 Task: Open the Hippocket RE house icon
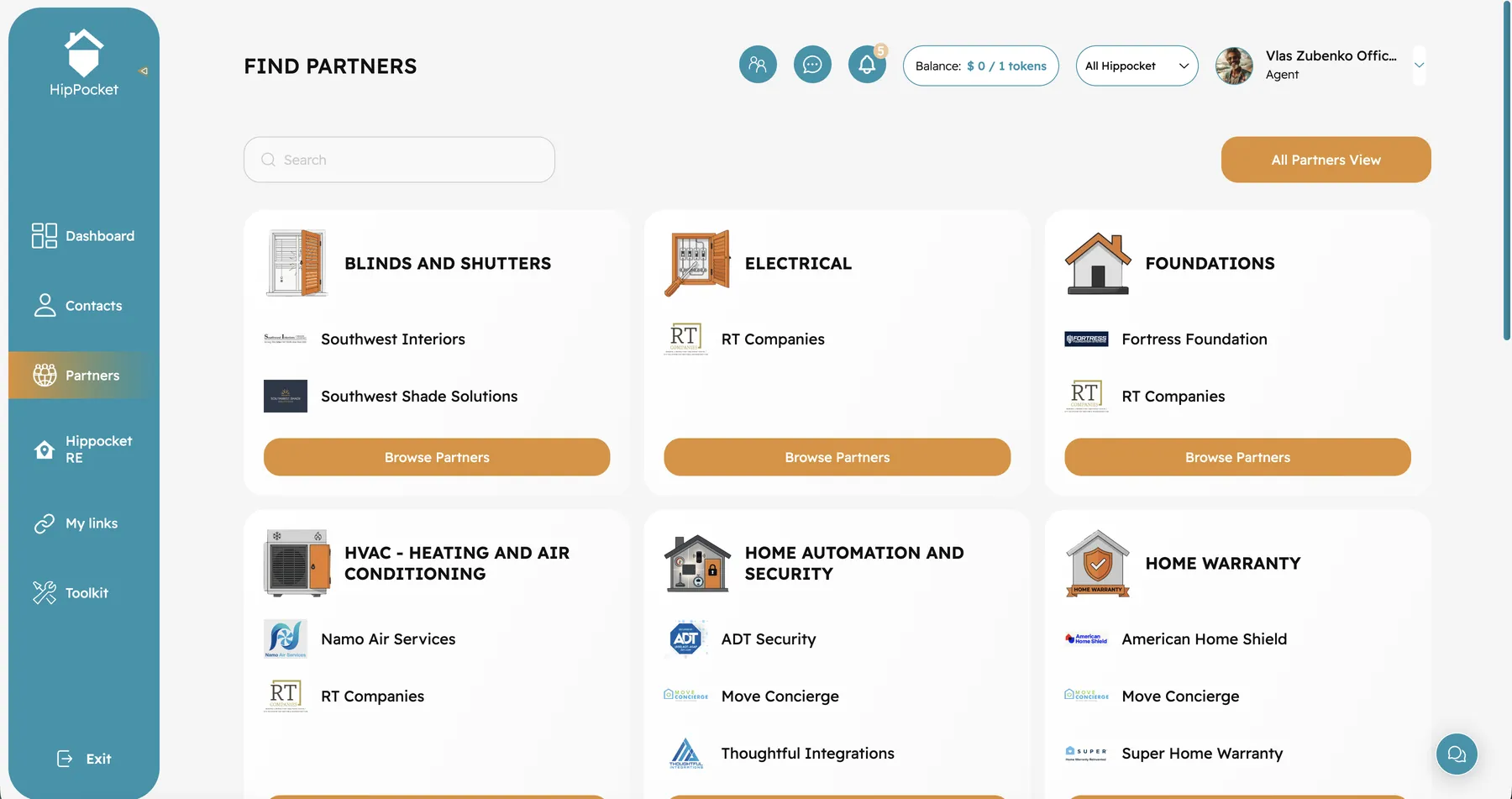tap(45, 449)
